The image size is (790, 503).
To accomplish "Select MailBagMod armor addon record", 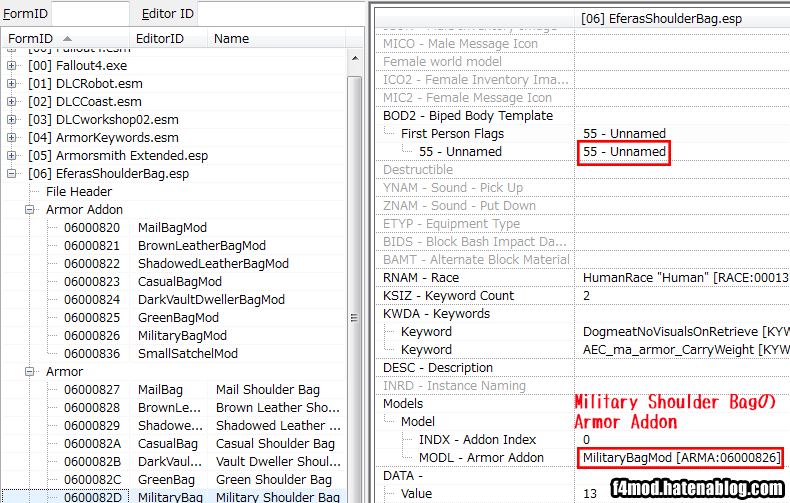I will [x=172, y=228].
